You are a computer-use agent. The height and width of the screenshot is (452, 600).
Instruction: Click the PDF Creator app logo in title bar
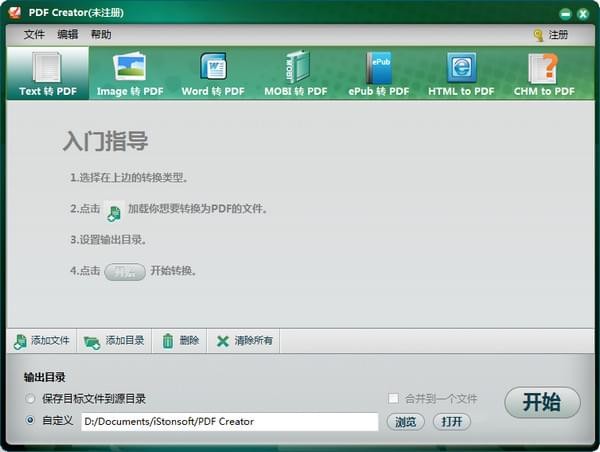tap(15, 13)
